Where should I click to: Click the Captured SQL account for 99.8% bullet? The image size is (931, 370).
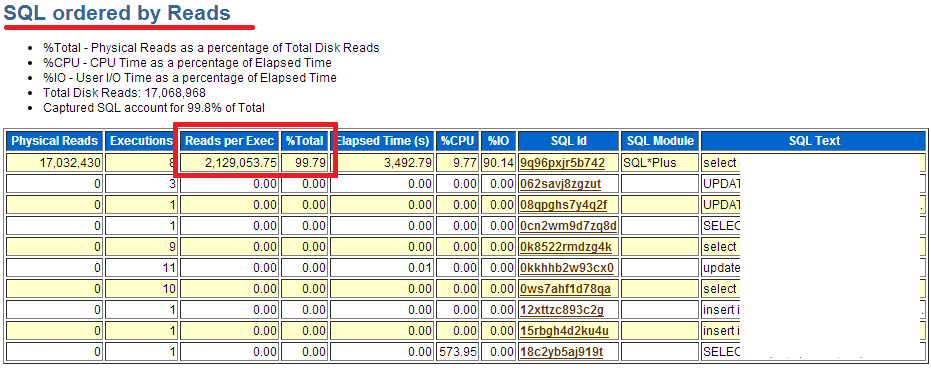pos(154,108)
